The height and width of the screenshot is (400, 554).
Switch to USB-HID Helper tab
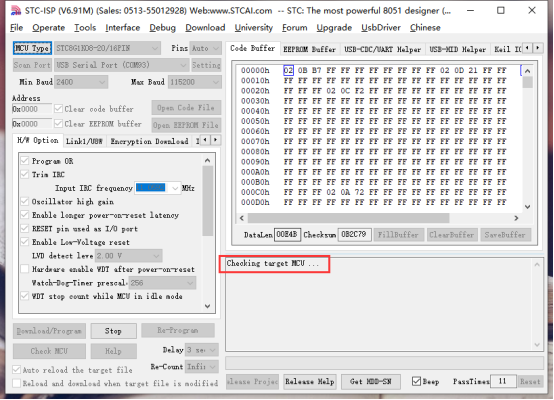click(x=458, y=49)
